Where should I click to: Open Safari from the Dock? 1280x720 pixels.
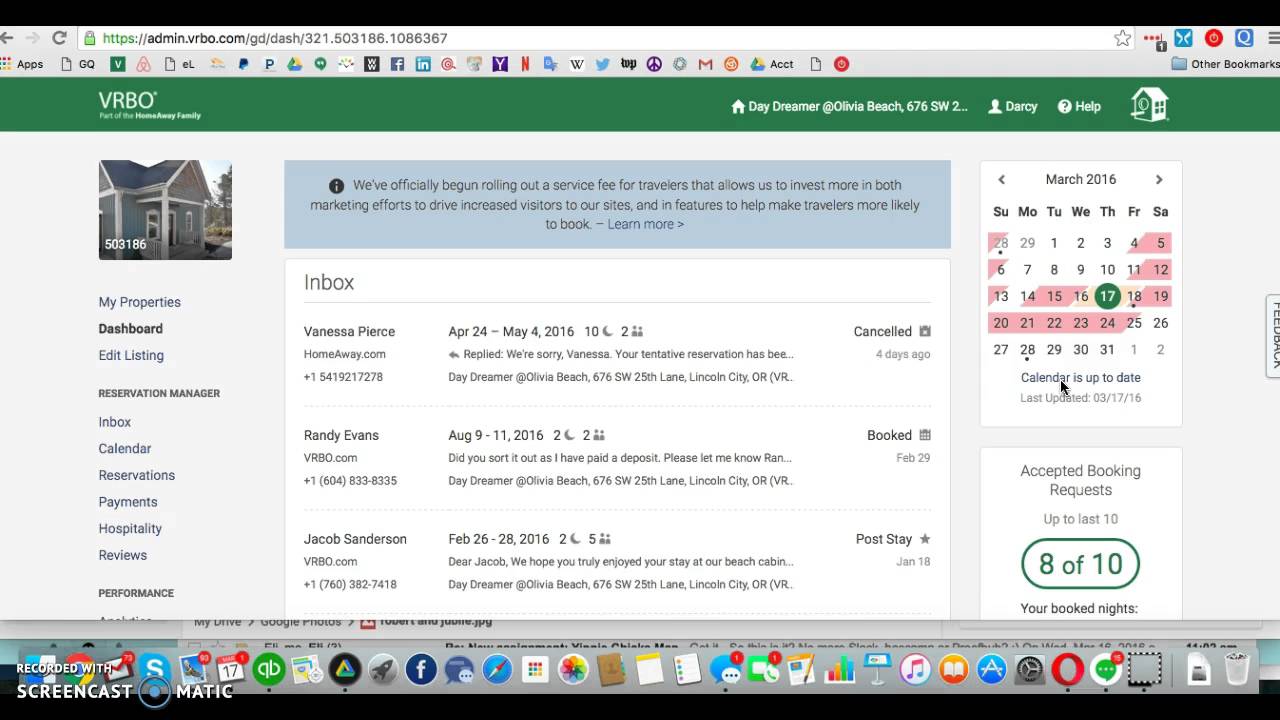(x=497, y=669)
